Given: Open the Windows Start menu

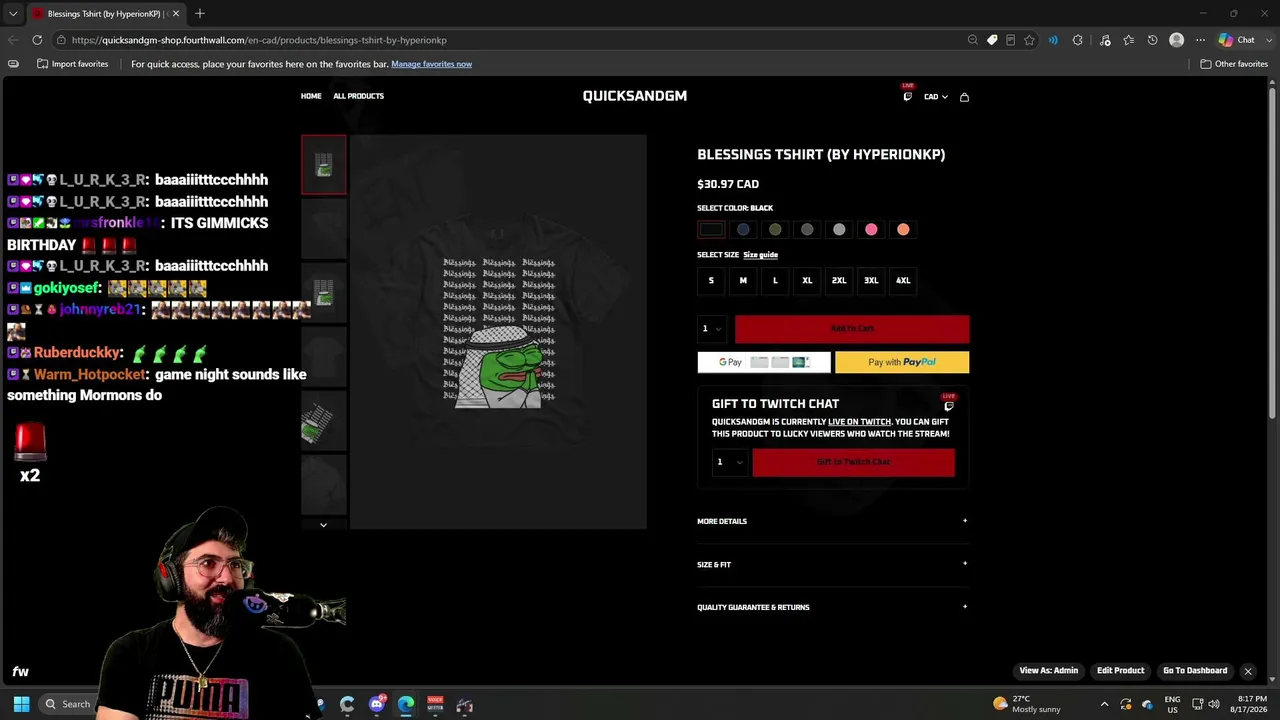Looking at the screenshot, I should (x=21, y=704).
